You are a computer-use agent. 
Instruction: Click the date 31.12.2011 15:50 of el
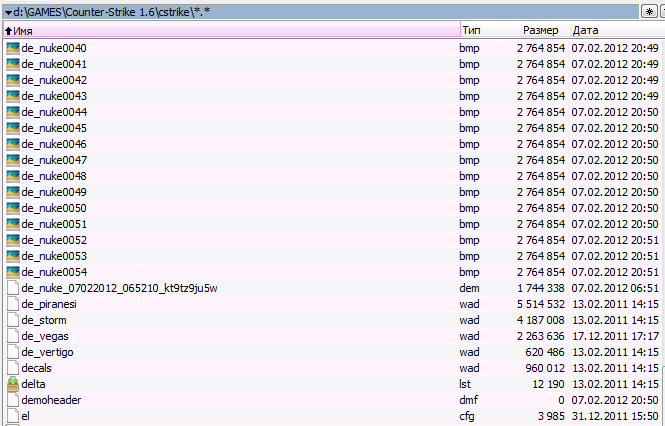coord(615,416)
